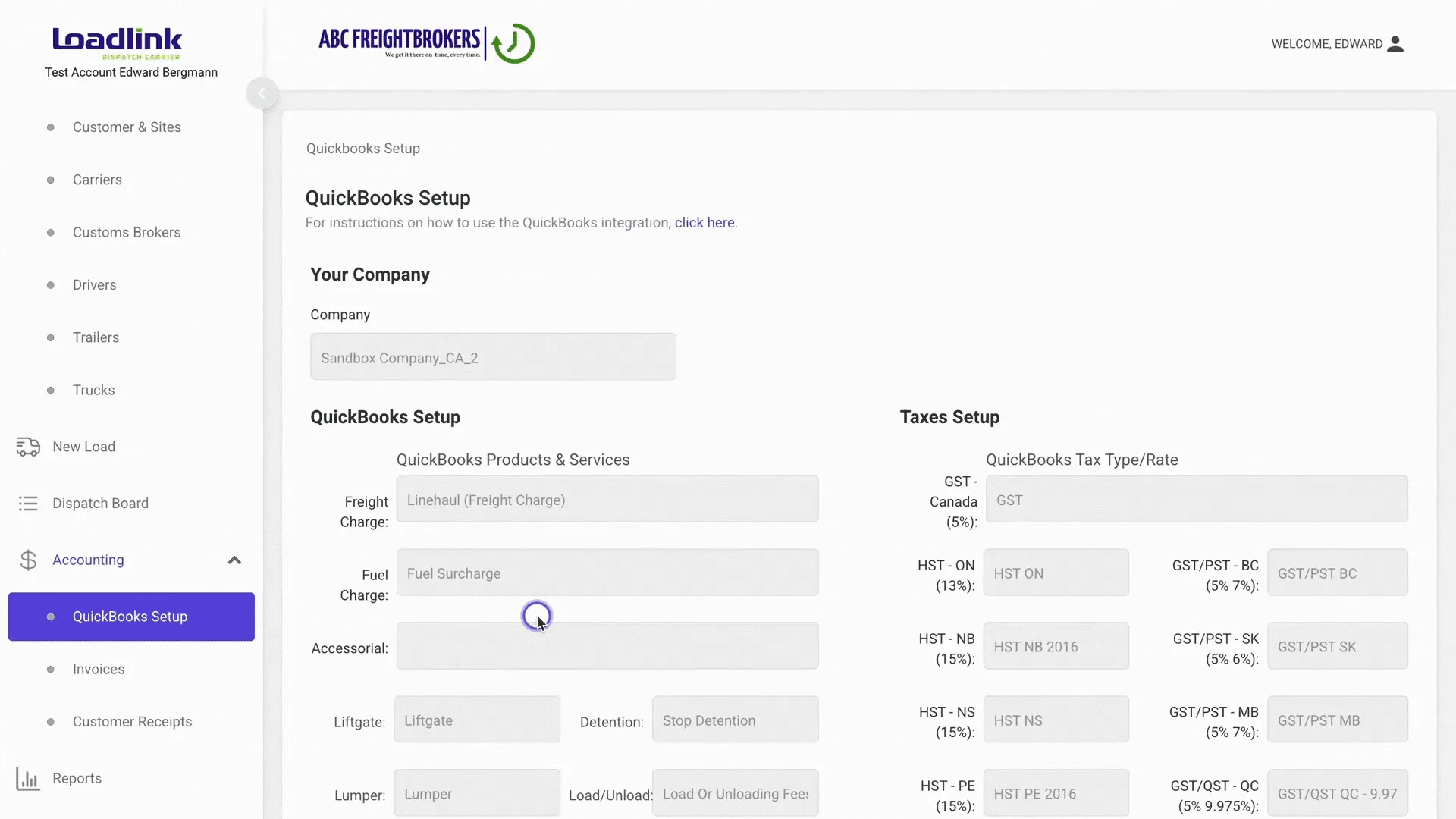Screen dimensions: 1456x819
Task: Follow the 'click here' instructions link
Action: tap(704, 223)
